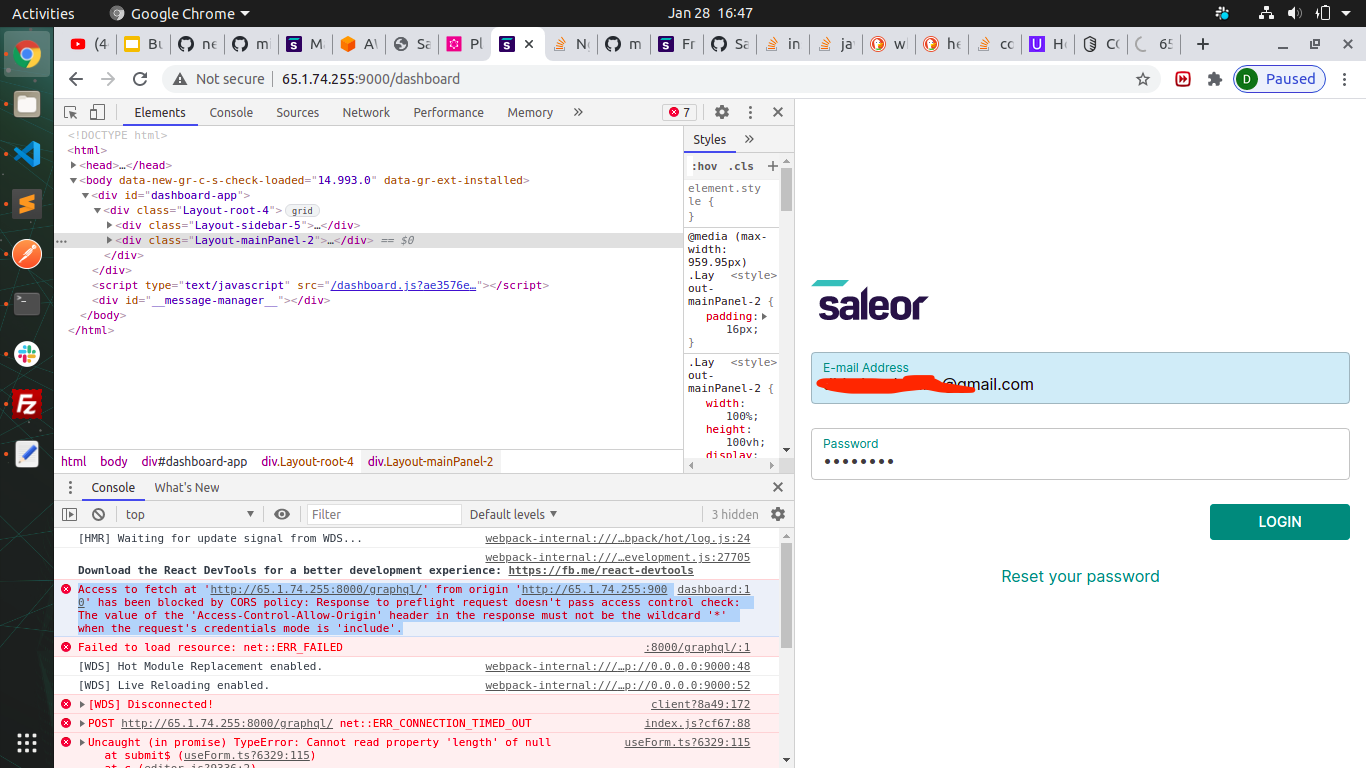Select div#dashboard-app in the breadcrumb trail
Image resolution: width=1366 pixels, height=768 pixels.
pyautogui.click(x=194, y=462)
